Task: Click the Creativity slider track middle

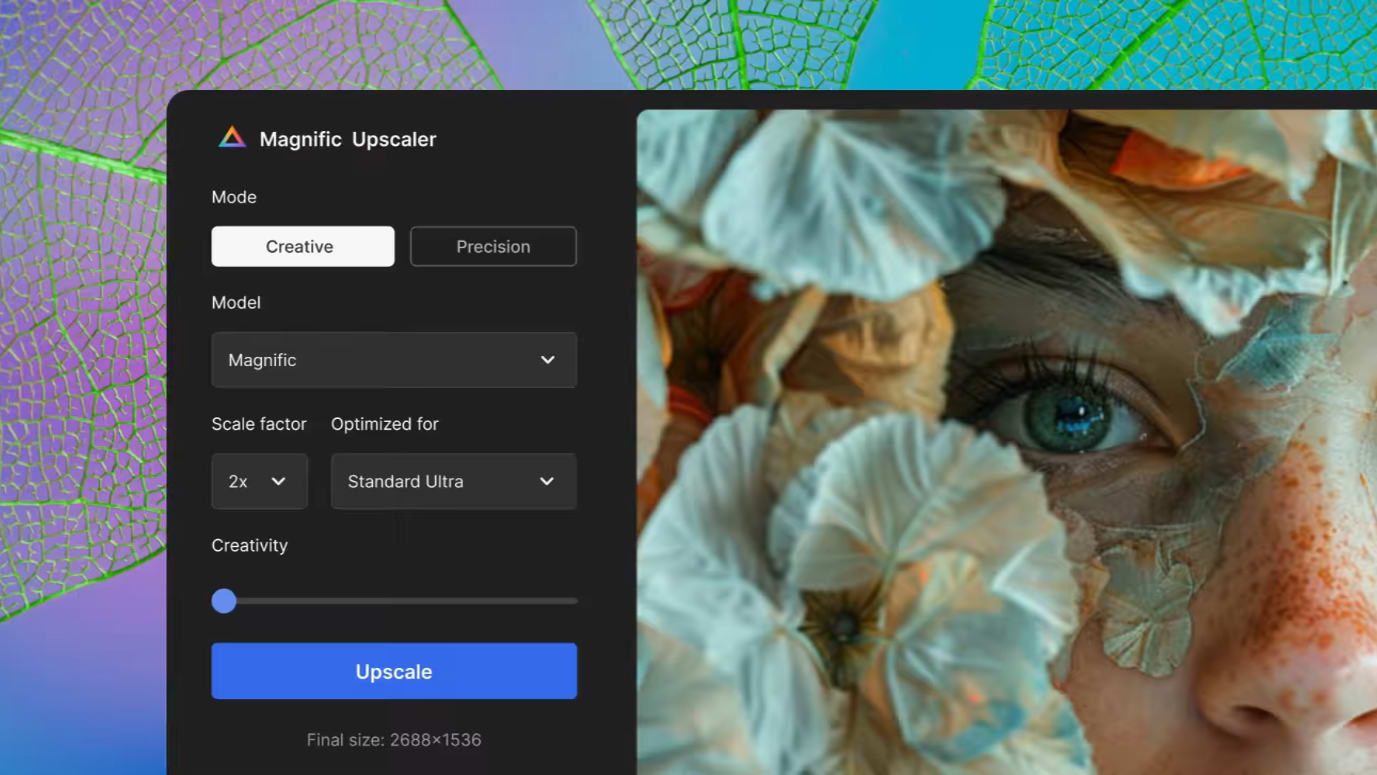Action: (394, 601)
